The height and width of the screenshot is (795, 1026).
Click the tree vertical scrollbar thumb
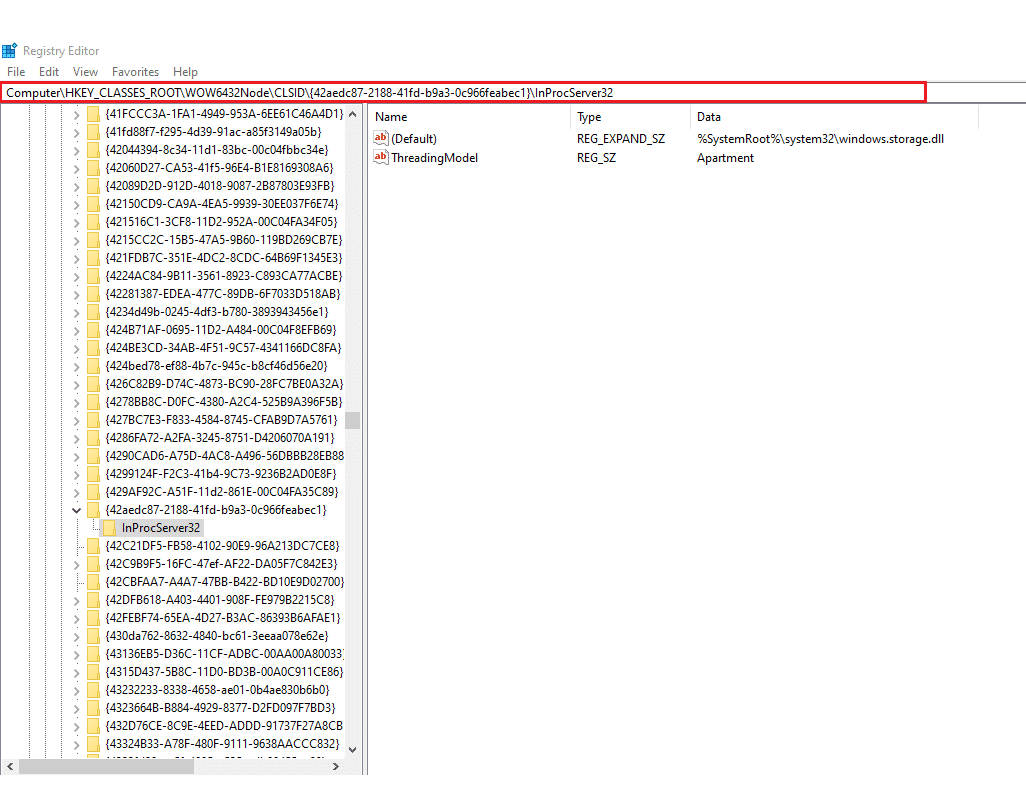[x=353, y=420]
